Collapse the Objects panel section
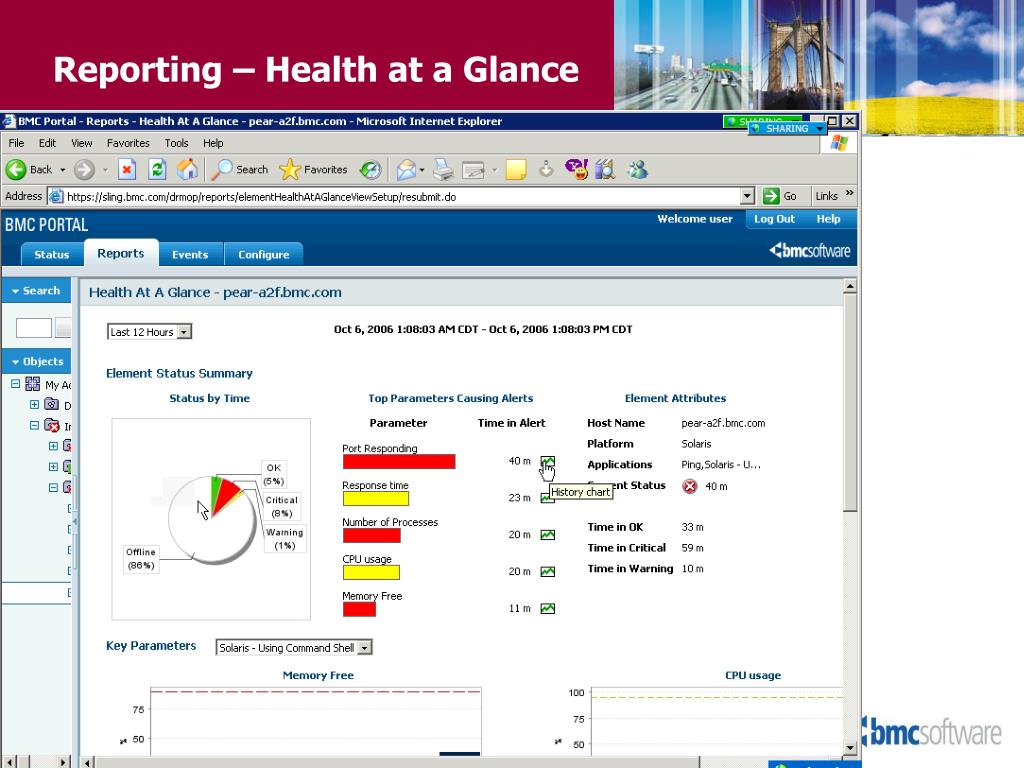Viewport: 1024px width, 768px height. point(16,362)
